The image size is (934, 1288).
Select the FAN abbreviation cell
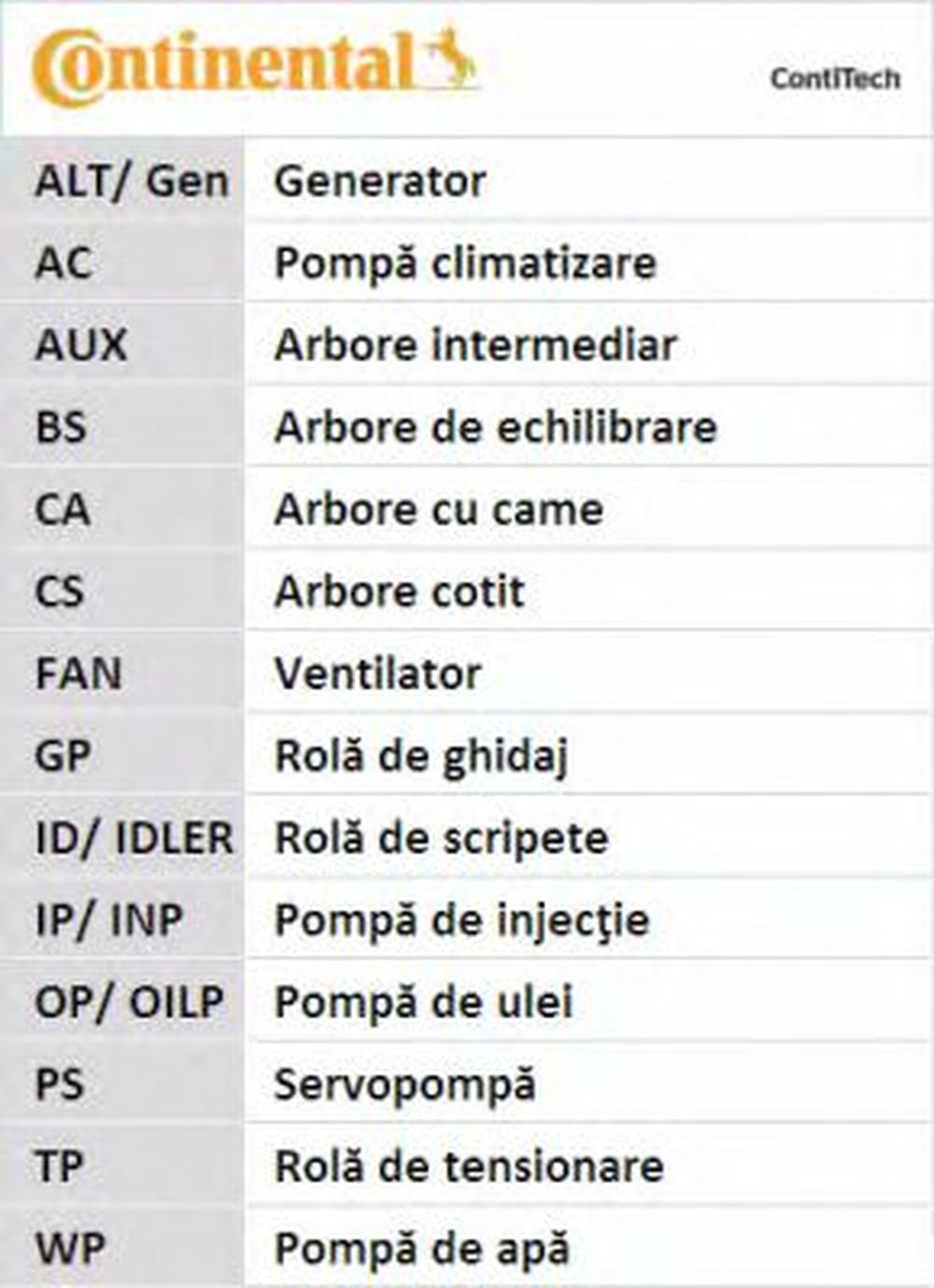78,674
